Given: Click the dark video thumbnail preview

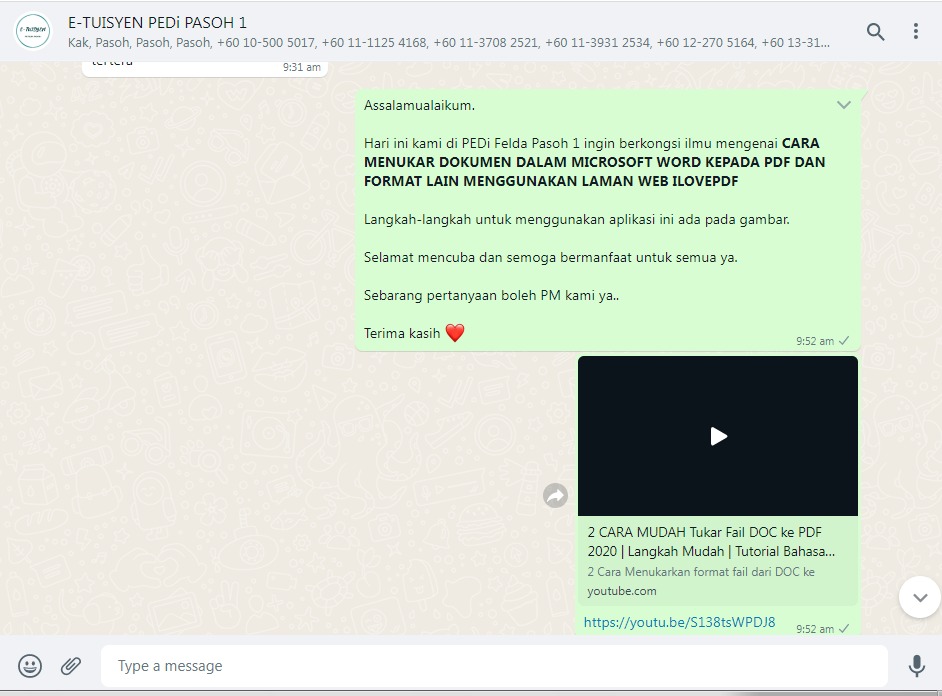Looking at the screenshot, I should (718, 436).
